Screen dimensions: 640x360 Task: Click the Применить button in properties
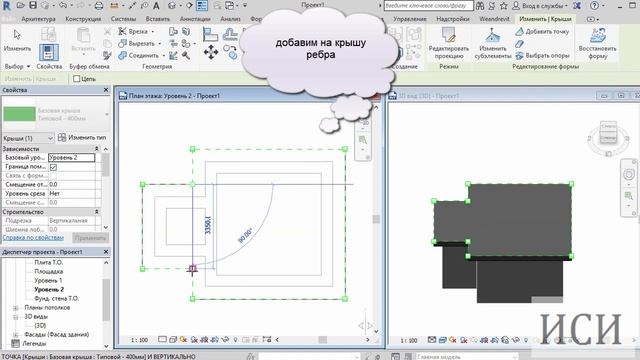tap(90, 238)
